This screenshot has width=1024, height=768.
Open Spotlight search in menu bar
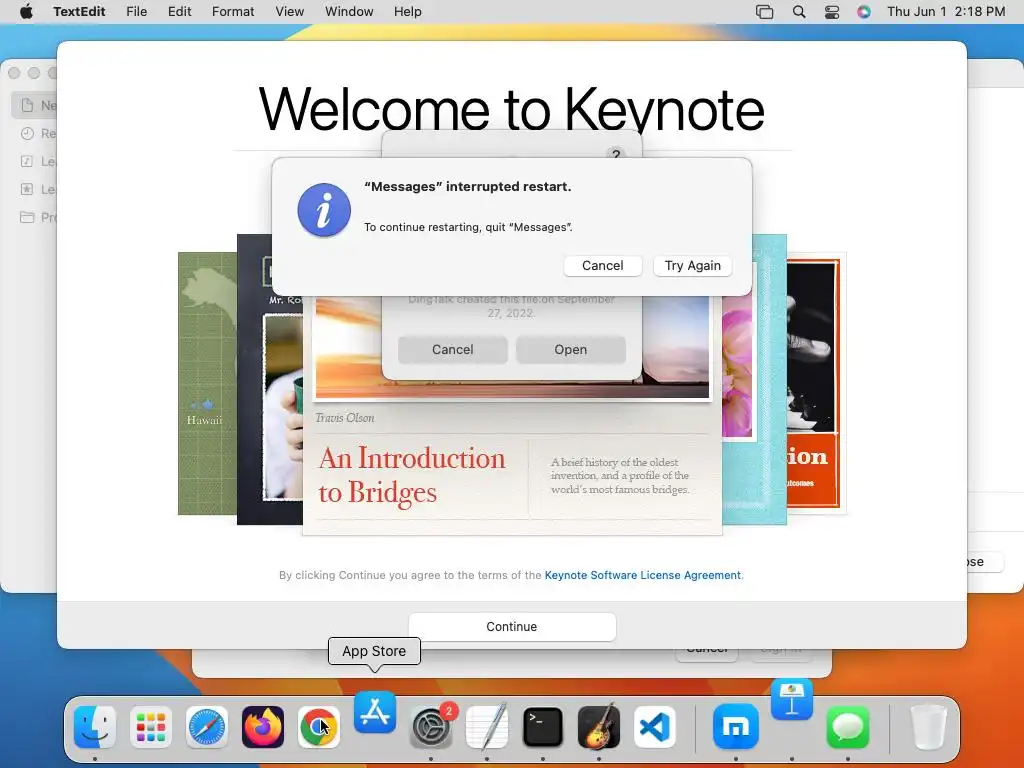coord(799,12)
